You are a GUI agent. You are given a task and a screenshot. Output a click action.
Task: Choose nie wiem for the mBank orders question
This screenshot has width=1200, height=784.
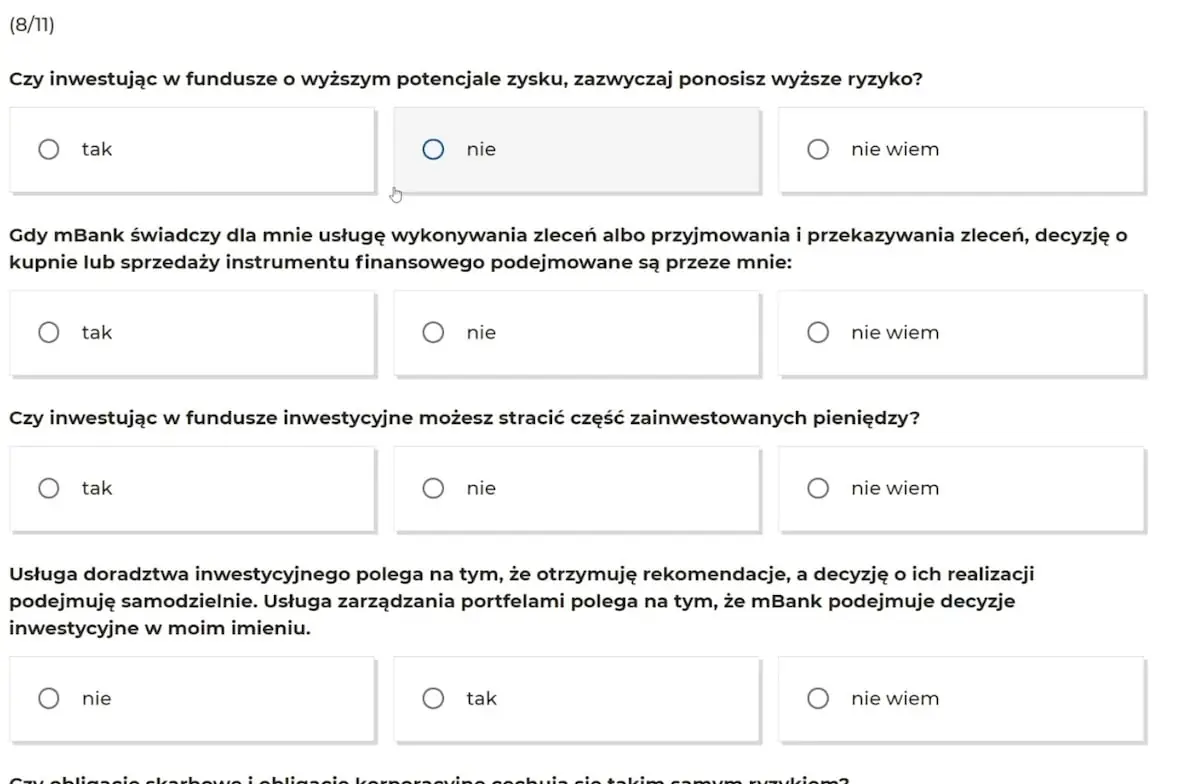[x=960, y=333]
